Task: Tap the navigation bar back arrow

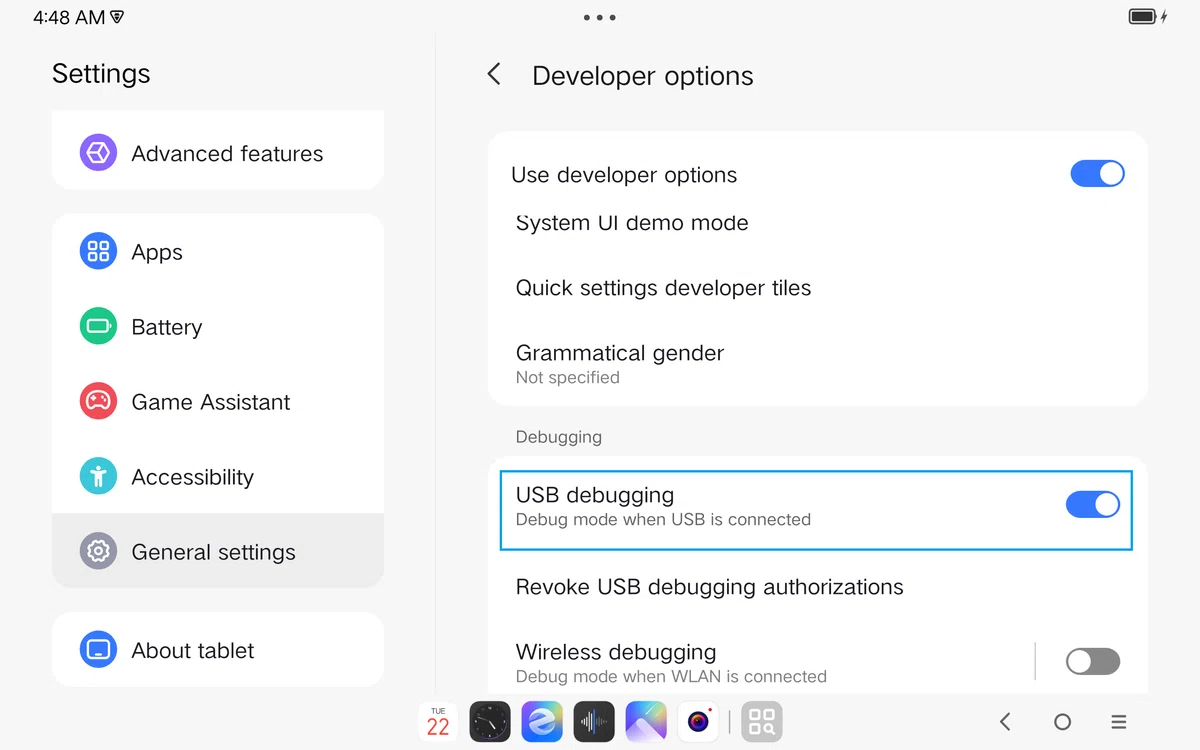Action: tap(1006, 721)
